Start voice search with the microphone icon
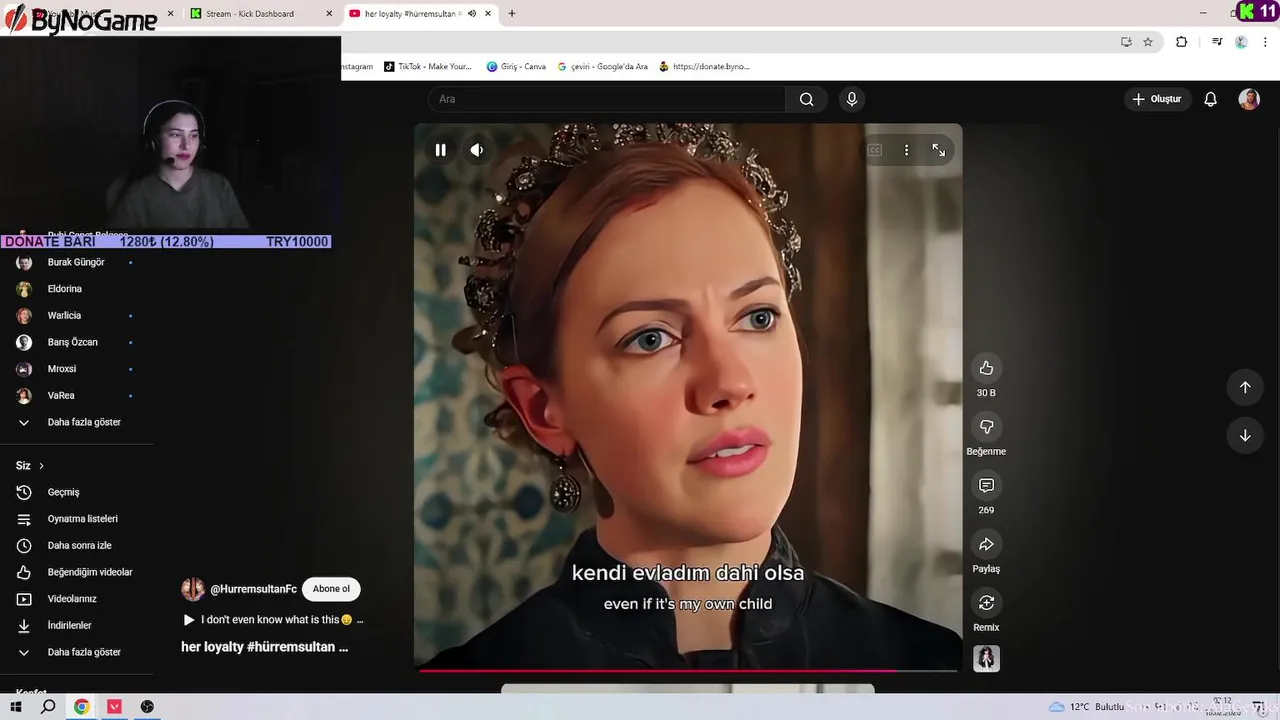1280x720 pixels. (852, 99)
